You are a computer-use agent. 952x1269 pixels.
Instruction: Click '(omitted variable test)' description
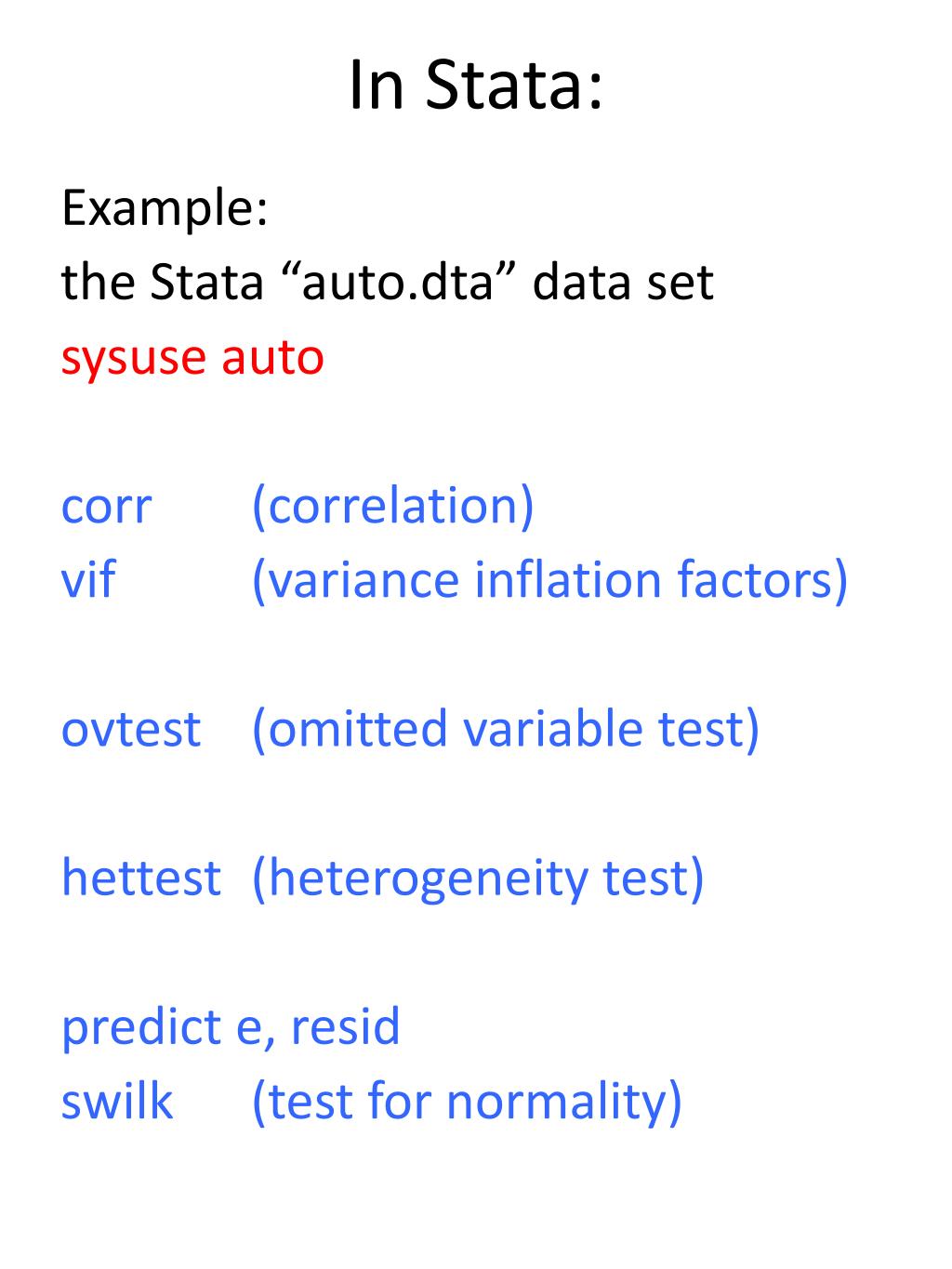coord(506,729)
